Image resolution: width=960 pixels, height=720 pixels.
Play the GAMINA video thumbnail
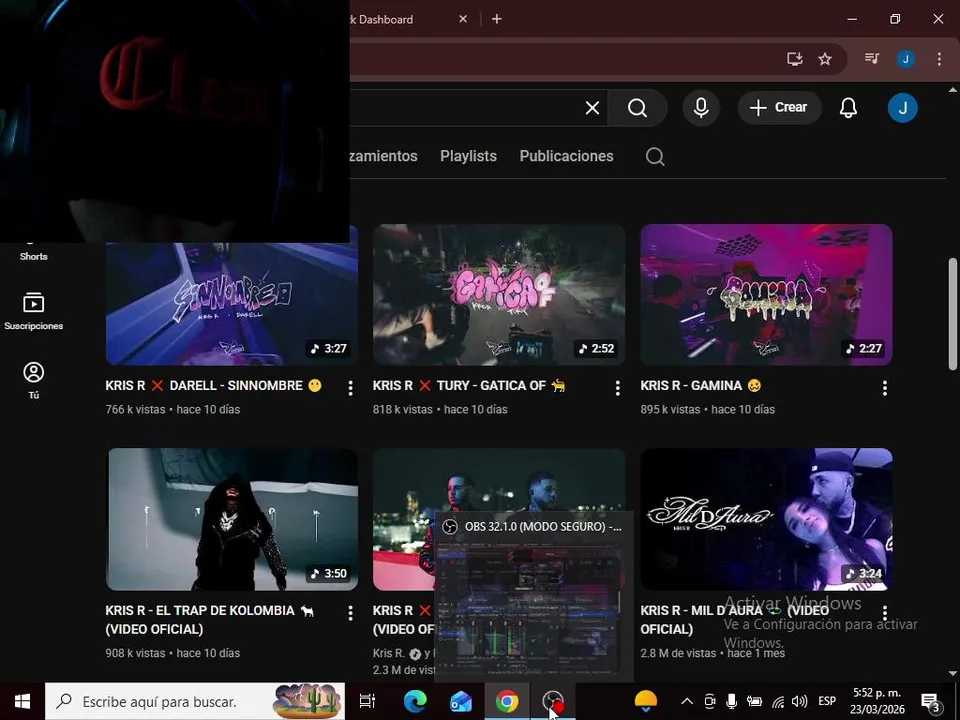[766, 294]
